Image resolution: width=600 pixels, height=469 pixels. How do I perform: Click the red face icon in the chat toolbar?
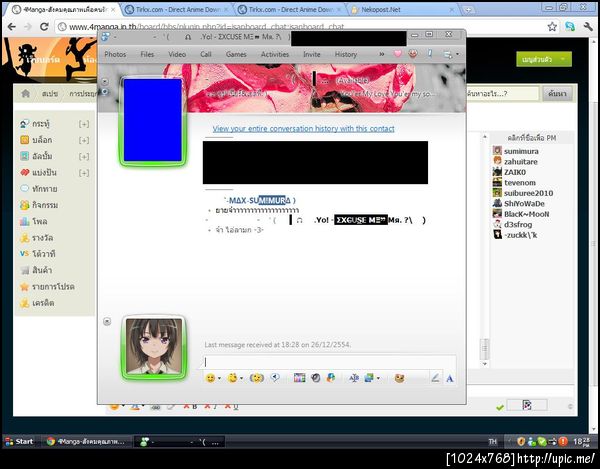412,54
